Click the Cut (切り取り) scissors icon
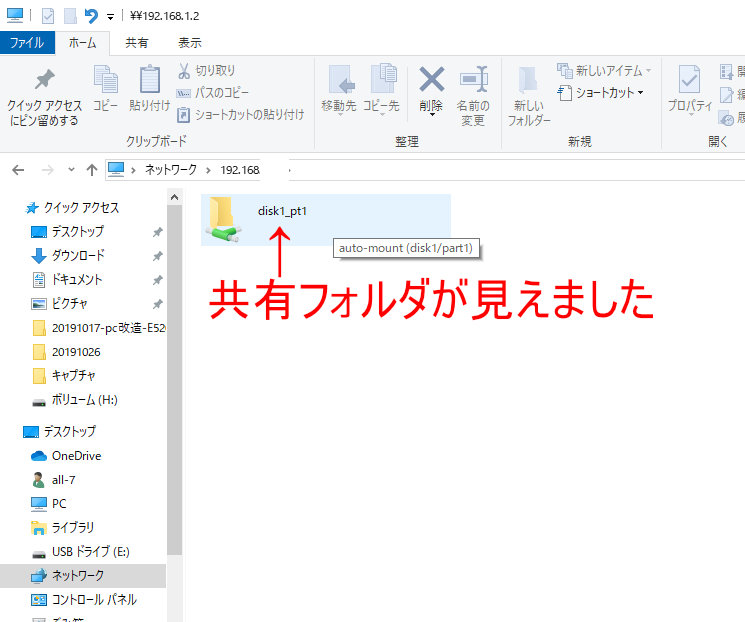Screen dimensions: 745x622 [x=184, y=71]
